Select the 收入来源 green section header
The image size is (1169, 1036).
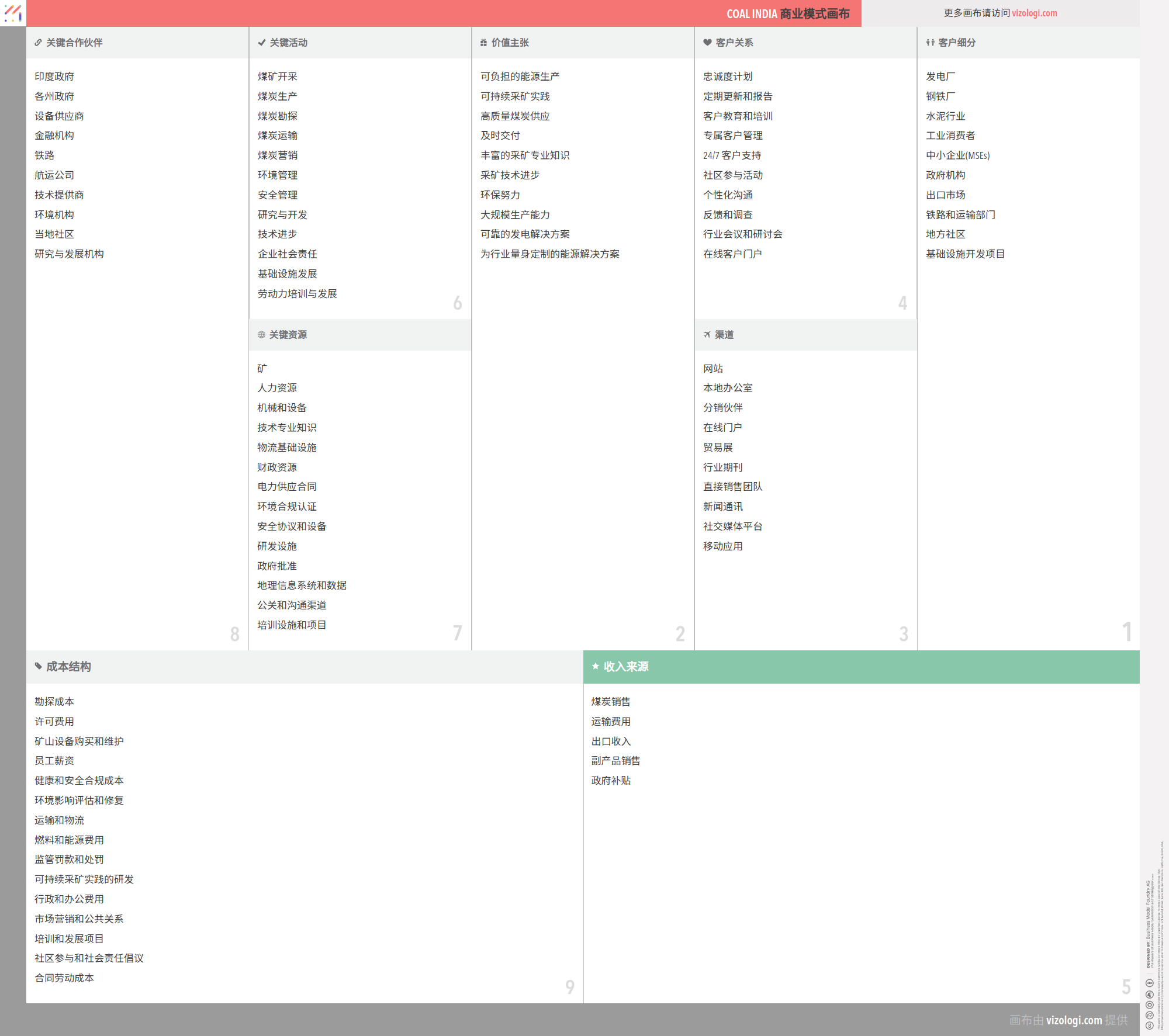click(861, 667)
